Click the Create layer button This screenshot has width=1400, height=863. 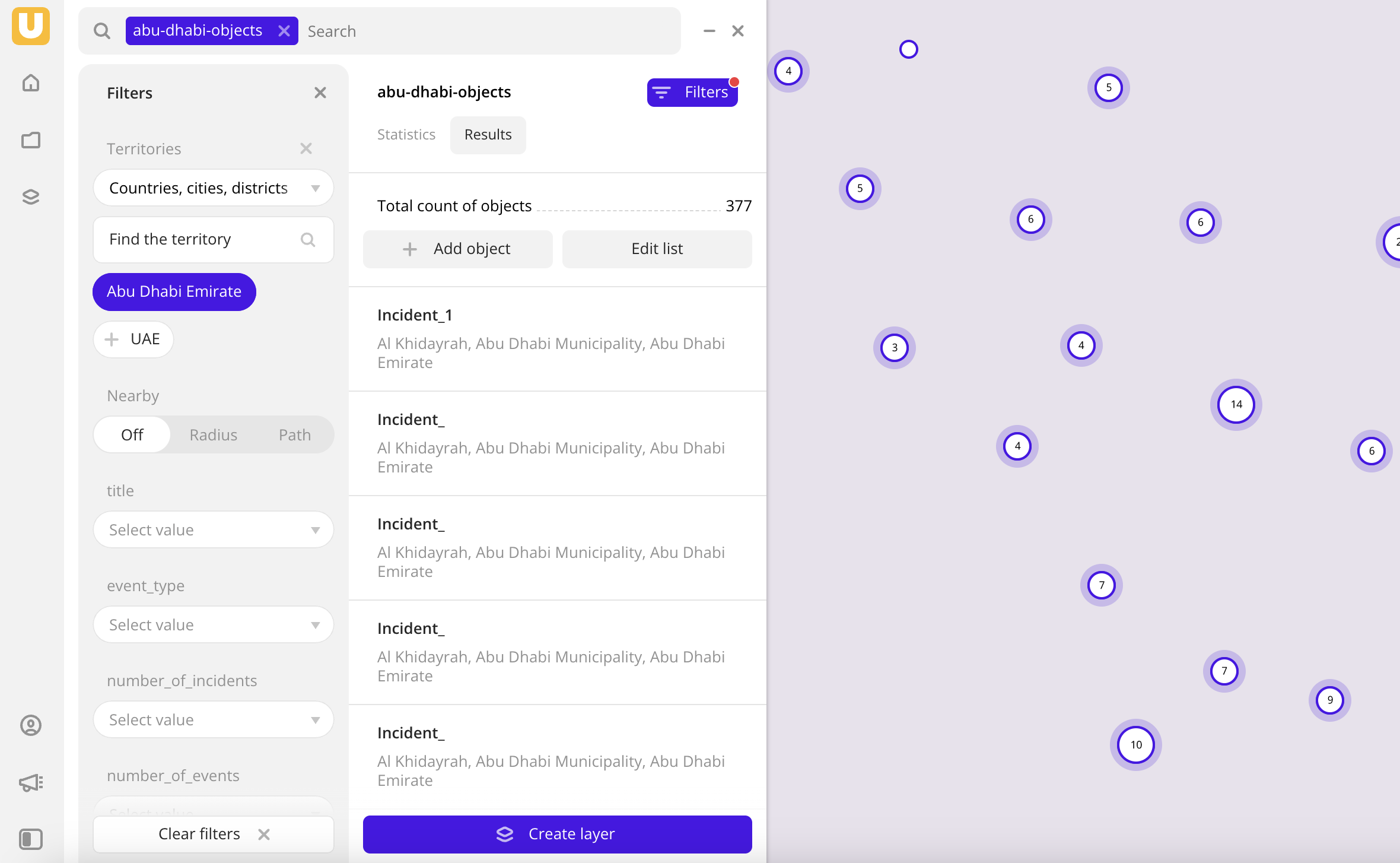(558, 833)
